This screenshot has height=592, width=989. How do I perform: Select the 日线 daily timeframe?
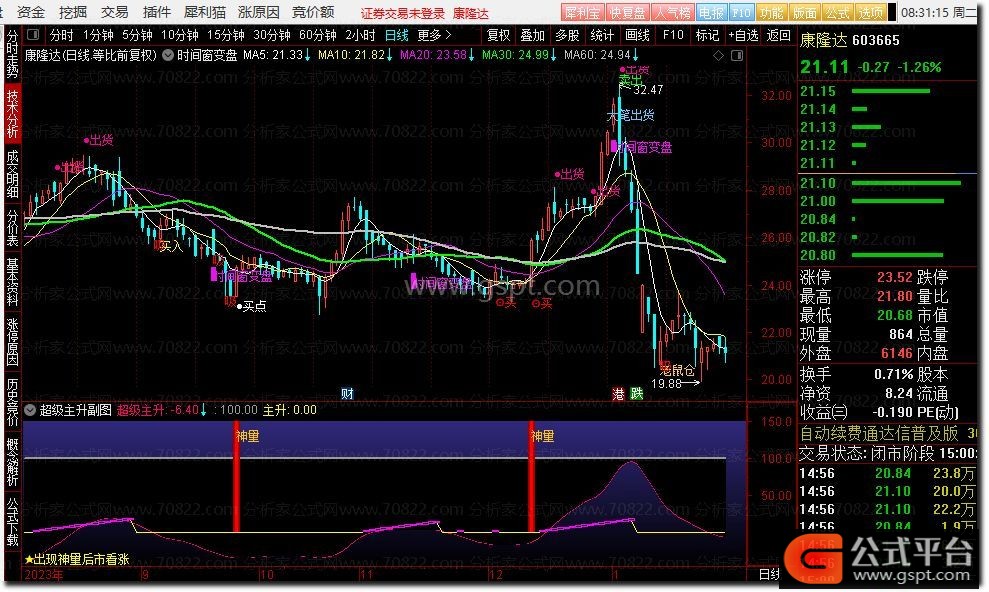click(397, 35)
